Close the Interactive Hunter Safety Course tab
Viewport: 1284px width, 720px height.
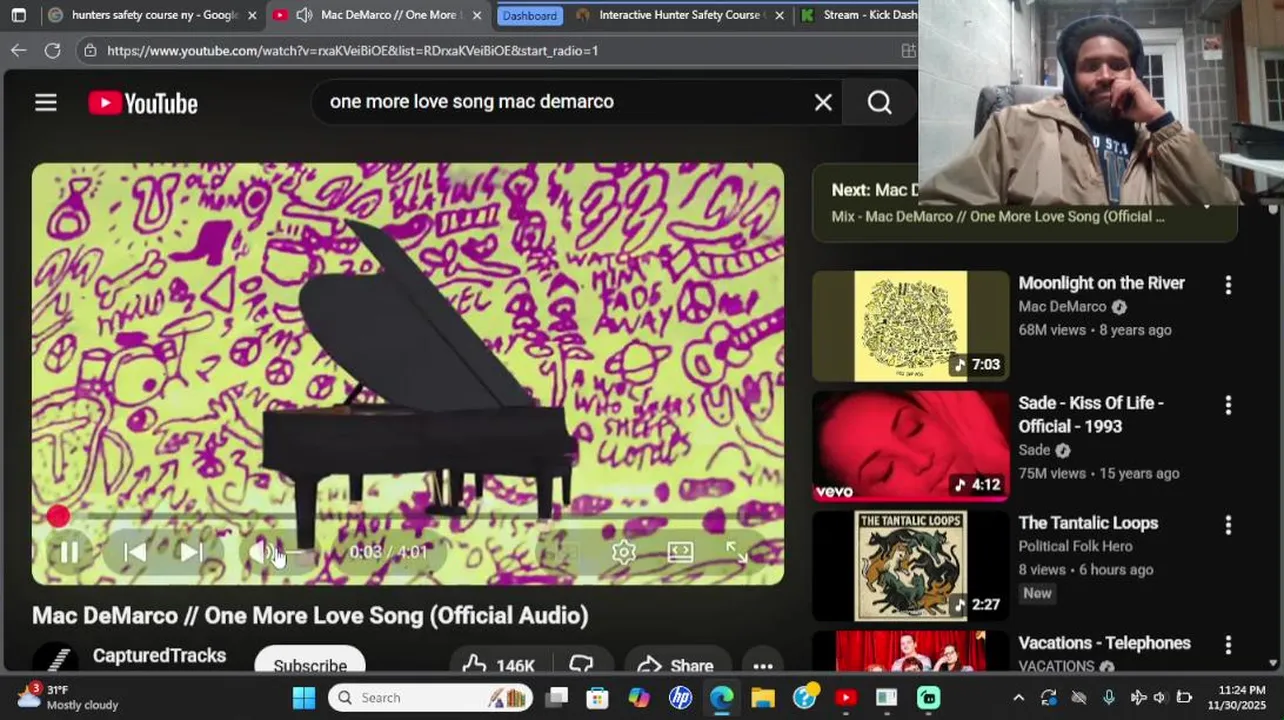(780, 15)
